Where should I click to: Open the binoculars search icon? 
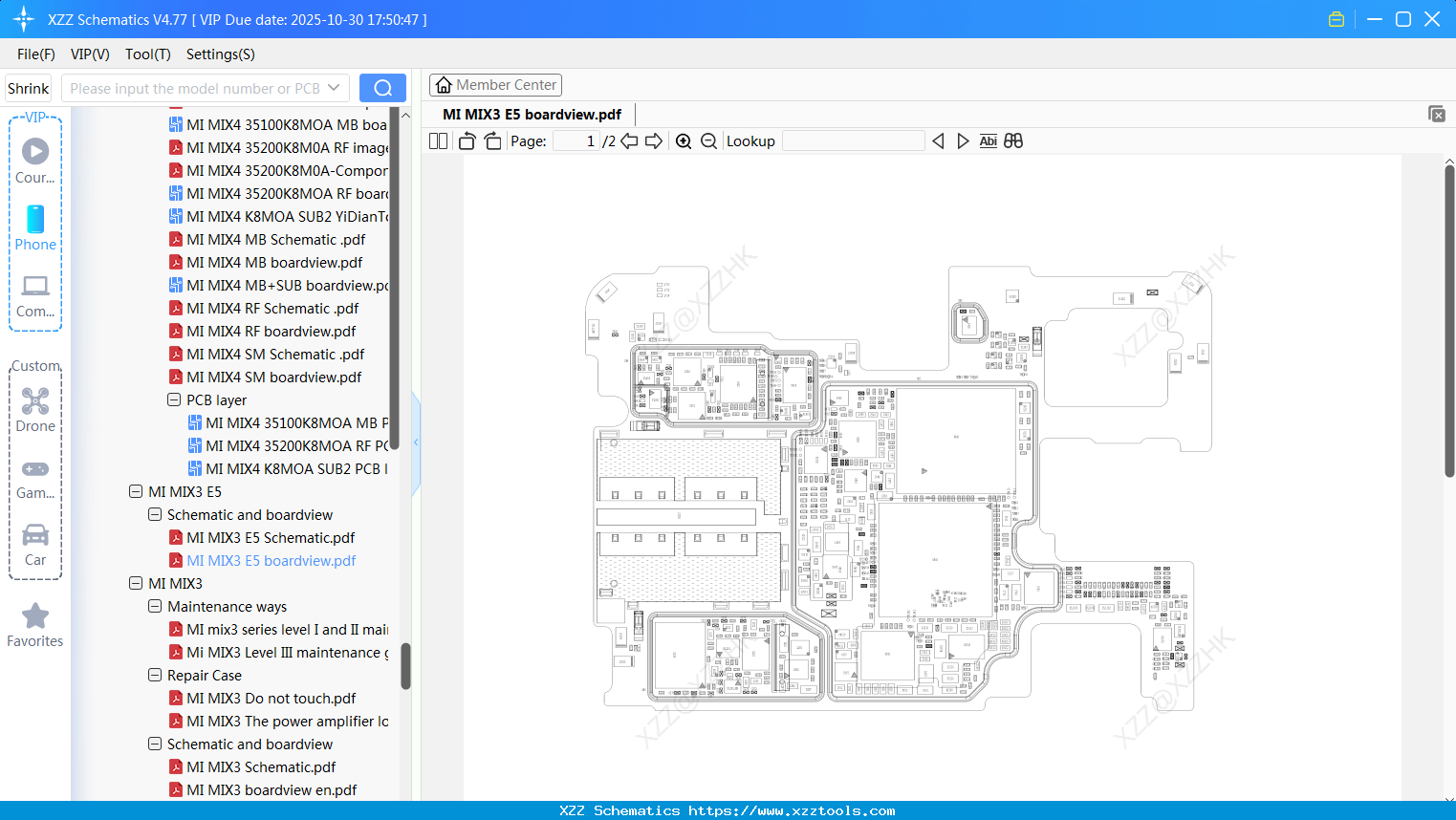(x=1013, y=141)
